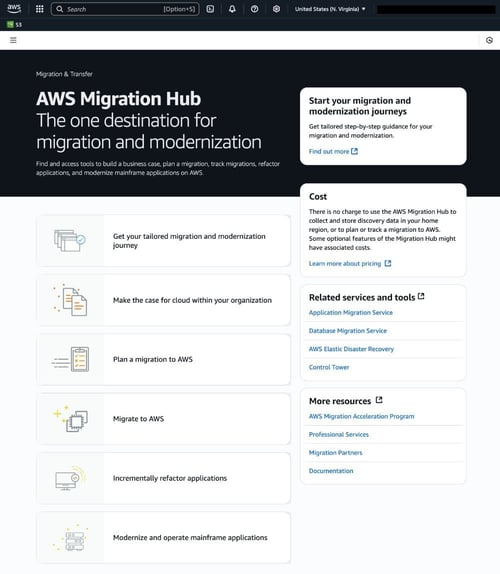This screenshot has height=574, width=500.
Task: Select Make the case for cloud card
Action: (x=164, y=300)
